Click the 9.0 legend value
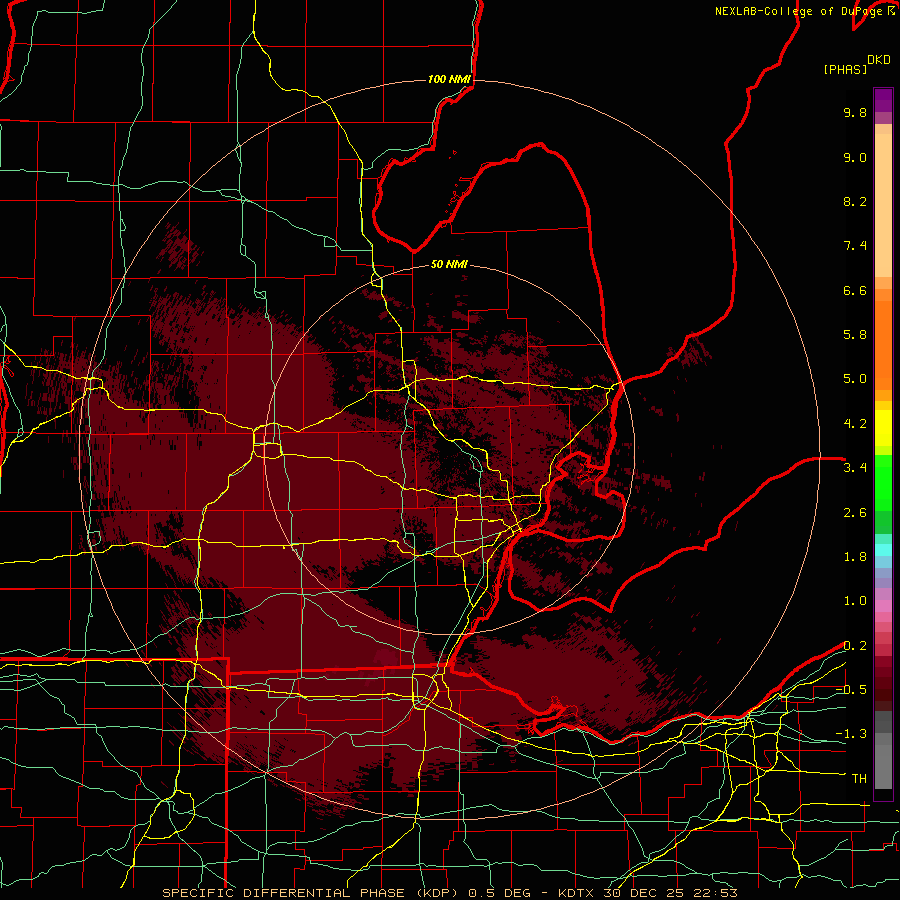 [855, 157]
